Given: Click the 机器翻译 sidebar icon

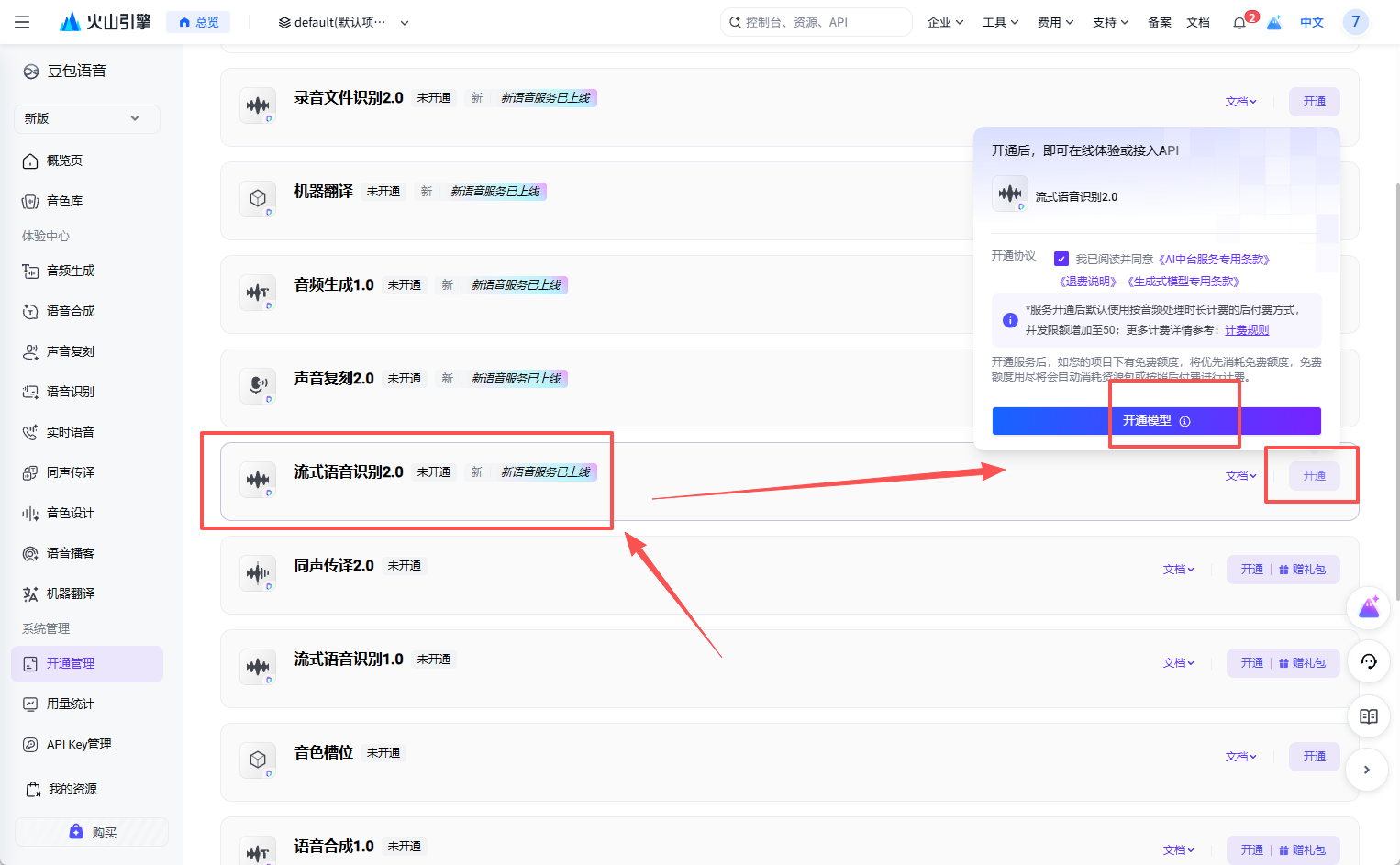Looking at the screenshot, I should [30, 593].
